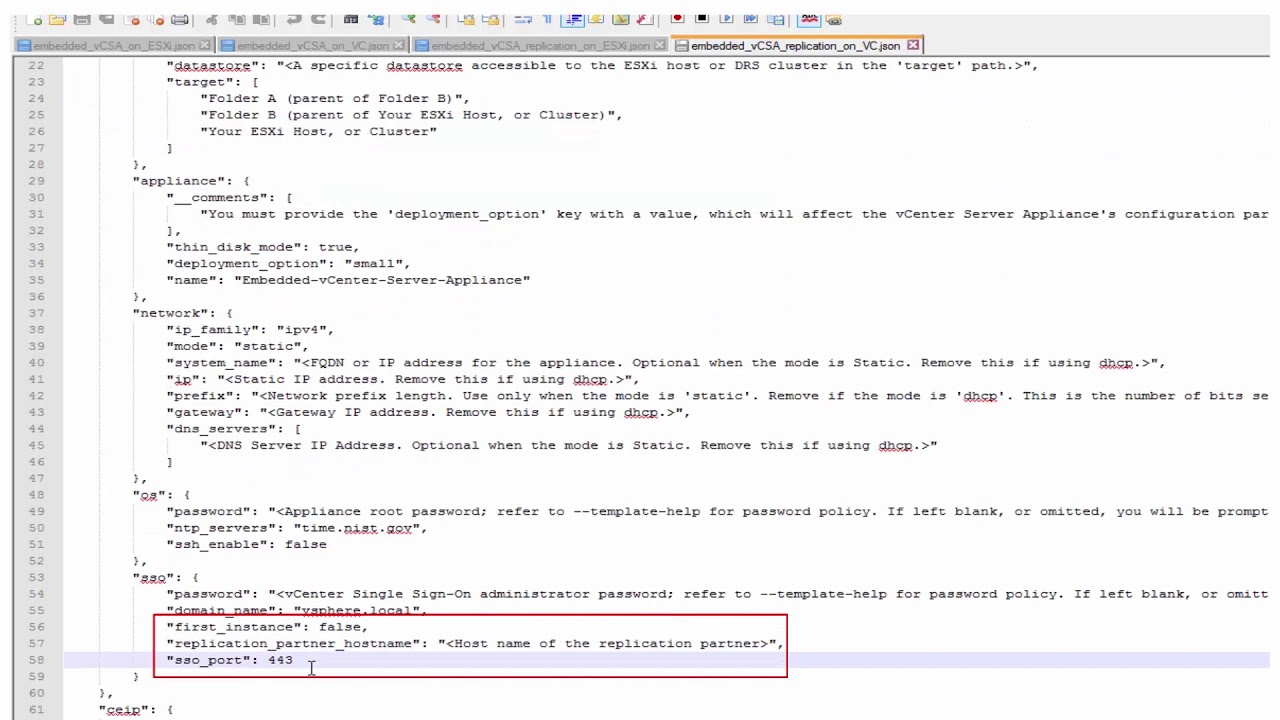
Task: Cut selection using the scissors icon
Action: point(212,19)
